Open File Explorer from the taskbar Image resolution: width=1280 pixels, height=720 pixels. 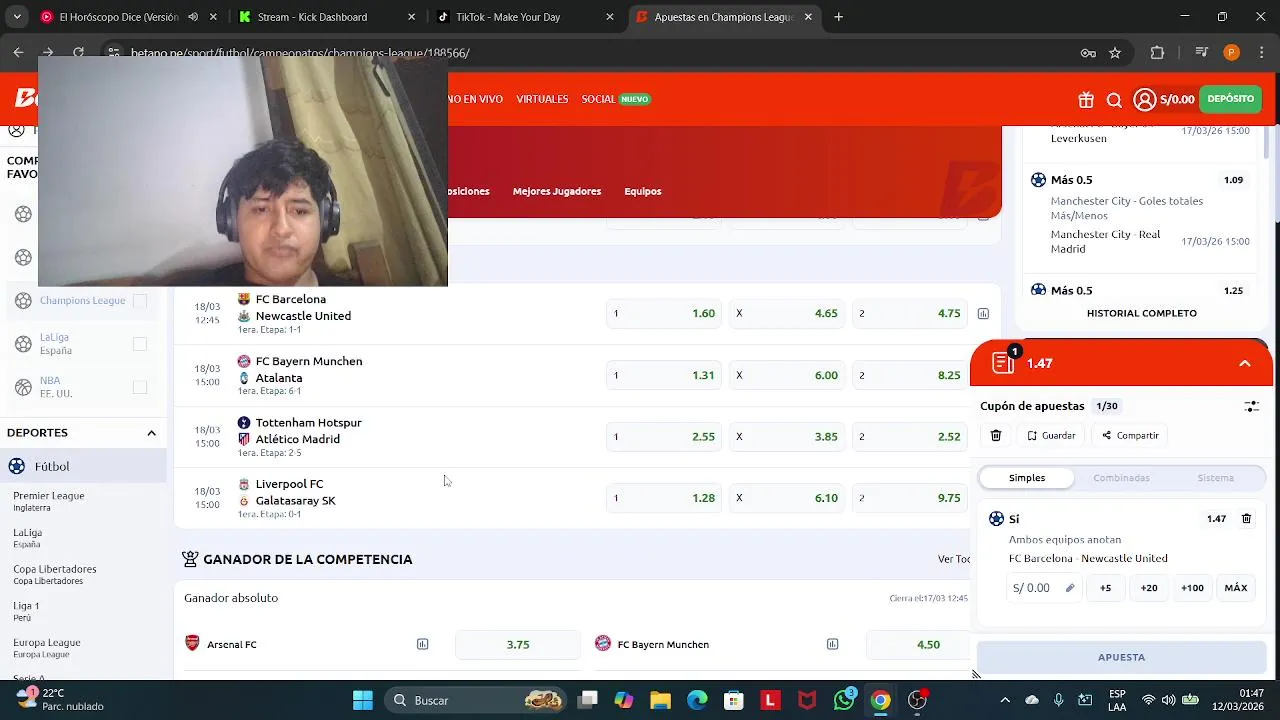[x=660, y=700]
